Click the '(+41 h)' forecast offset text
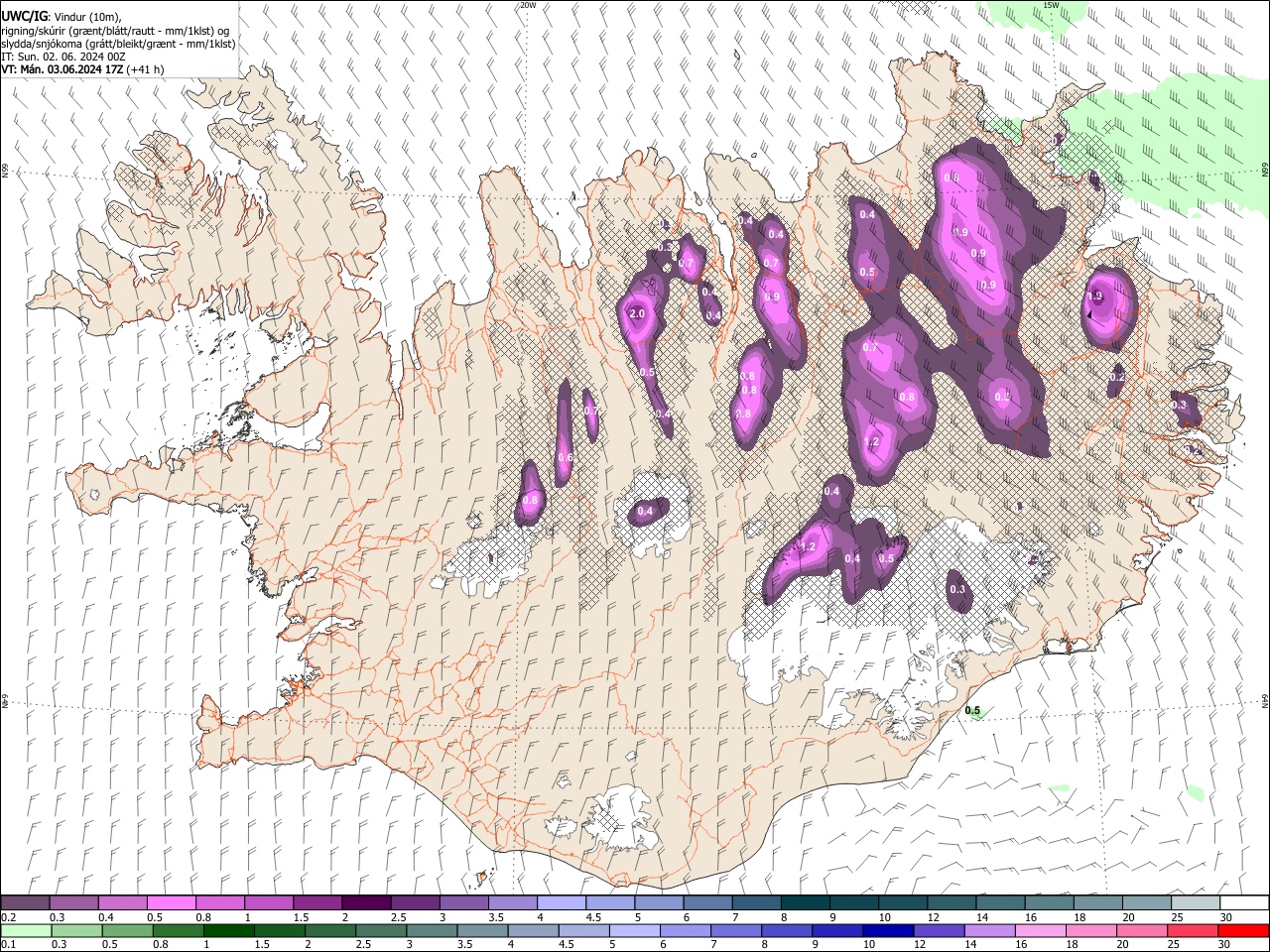The width and height of the screenshot is (1270, 952). point(145,69)
